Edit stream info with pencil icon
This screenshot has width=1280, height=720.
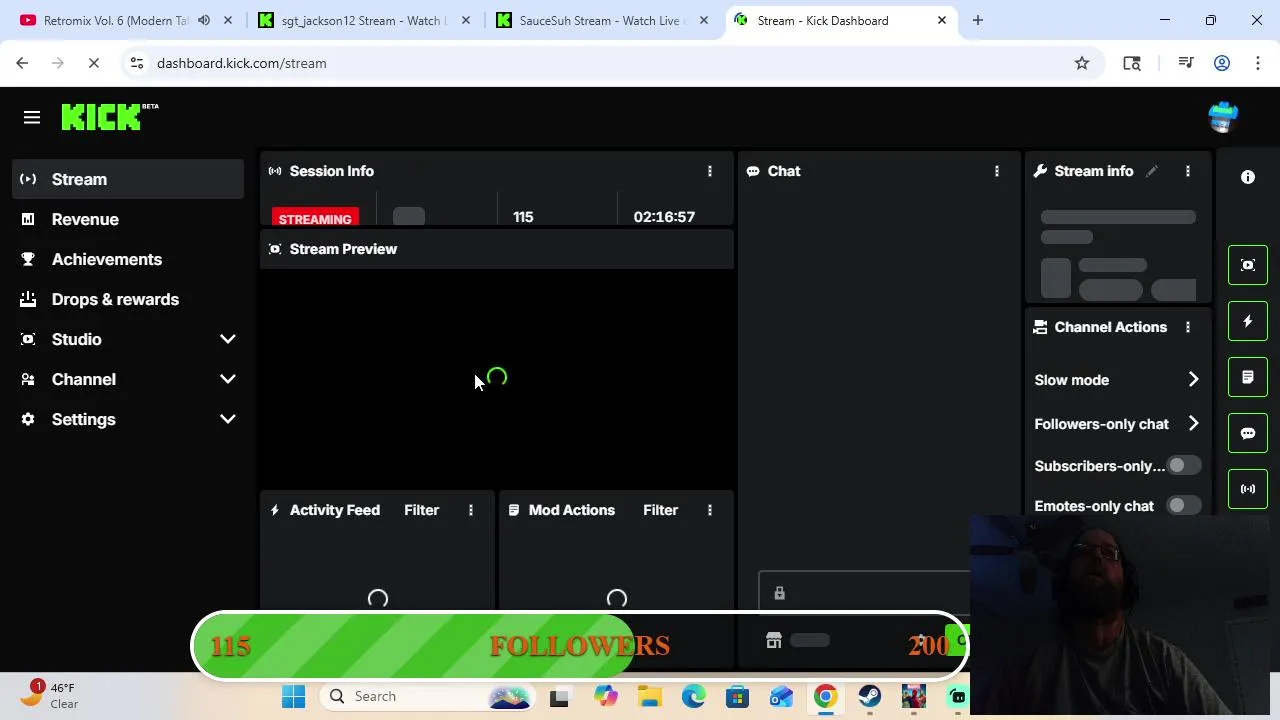coord(1152,171)
